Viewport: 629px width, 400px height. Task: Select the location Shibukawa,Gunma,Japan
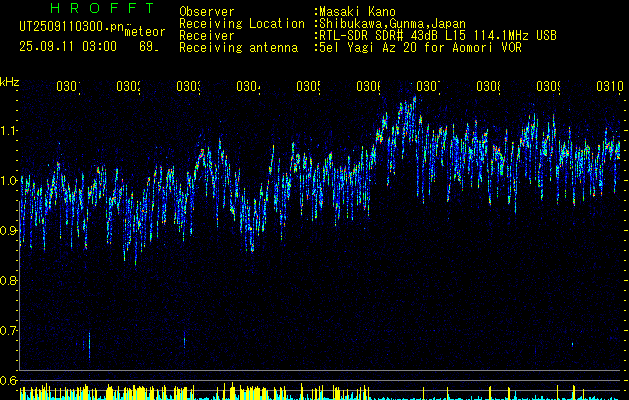(x=390, y=24)
